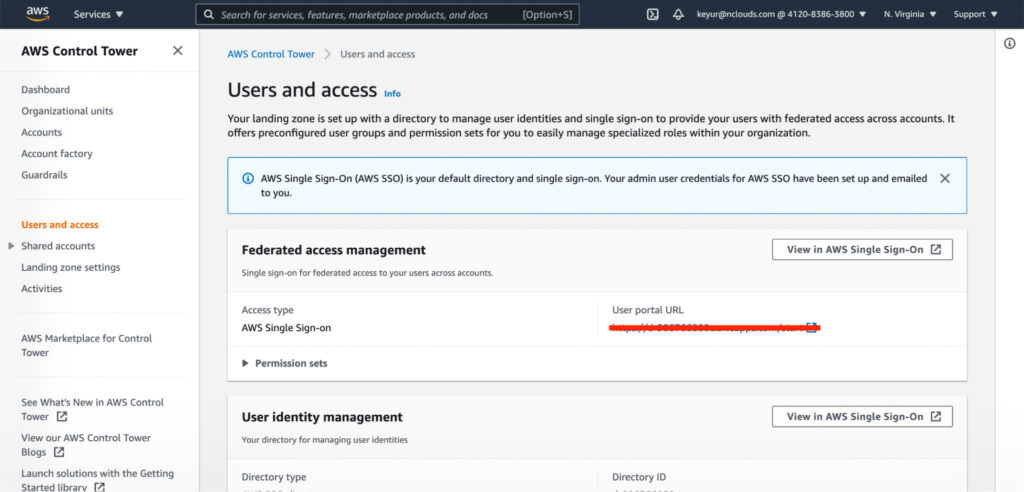Click the User portal URL label
Image resolution: width=1024 pixels, height=492 pixels.
648,310
